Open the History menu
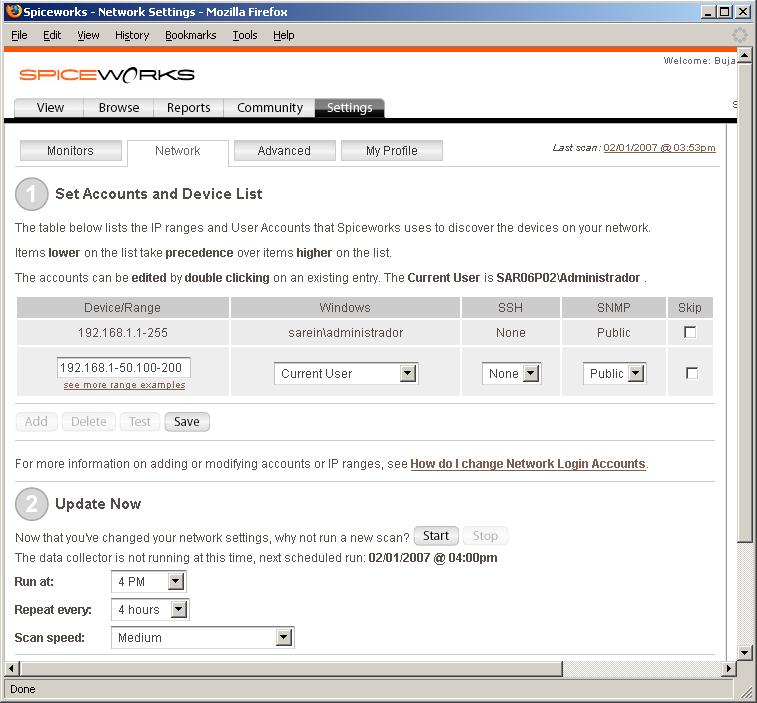This screenshot has height=703, width=757. pos(132,35)
